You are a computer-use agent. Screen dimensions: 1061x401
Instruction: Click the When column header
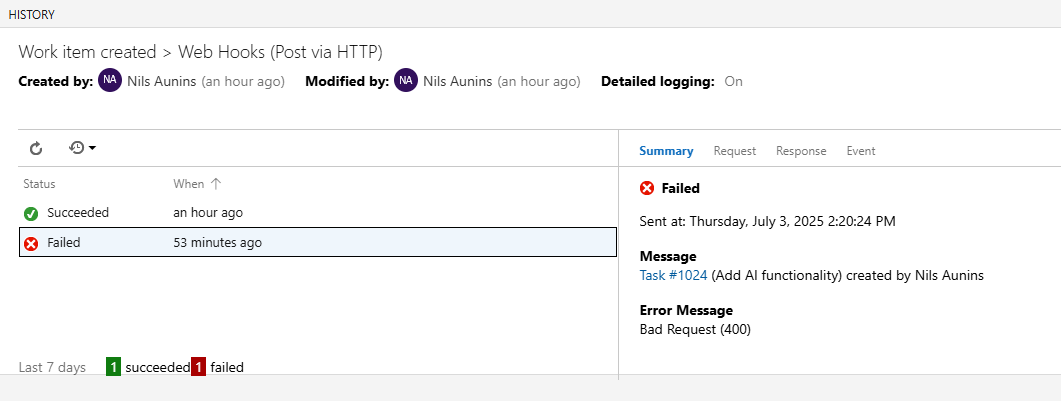click(188, 184)
